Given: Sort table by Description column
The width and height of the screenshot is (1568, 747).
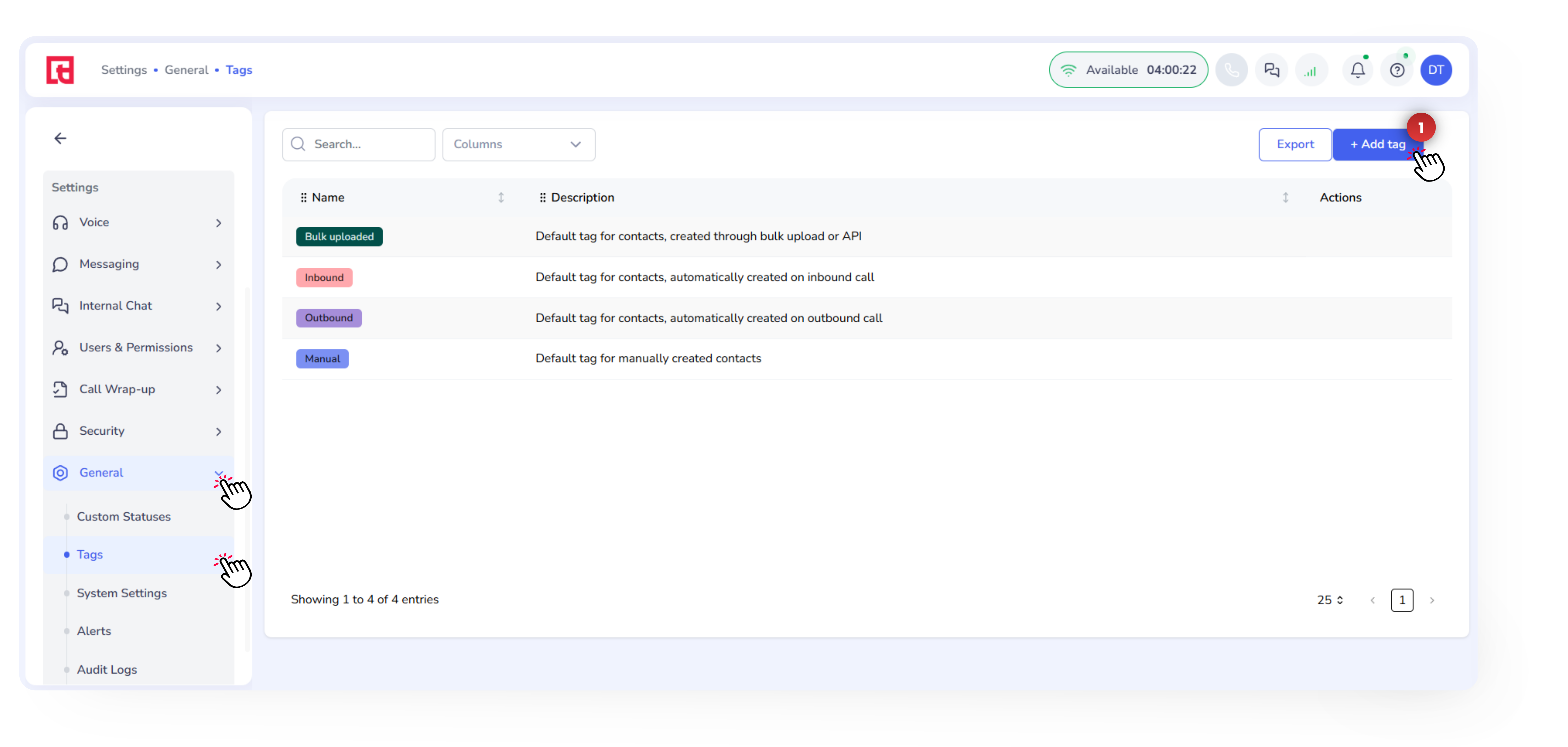Looking at the screenshot, I should pos(1285,198).
